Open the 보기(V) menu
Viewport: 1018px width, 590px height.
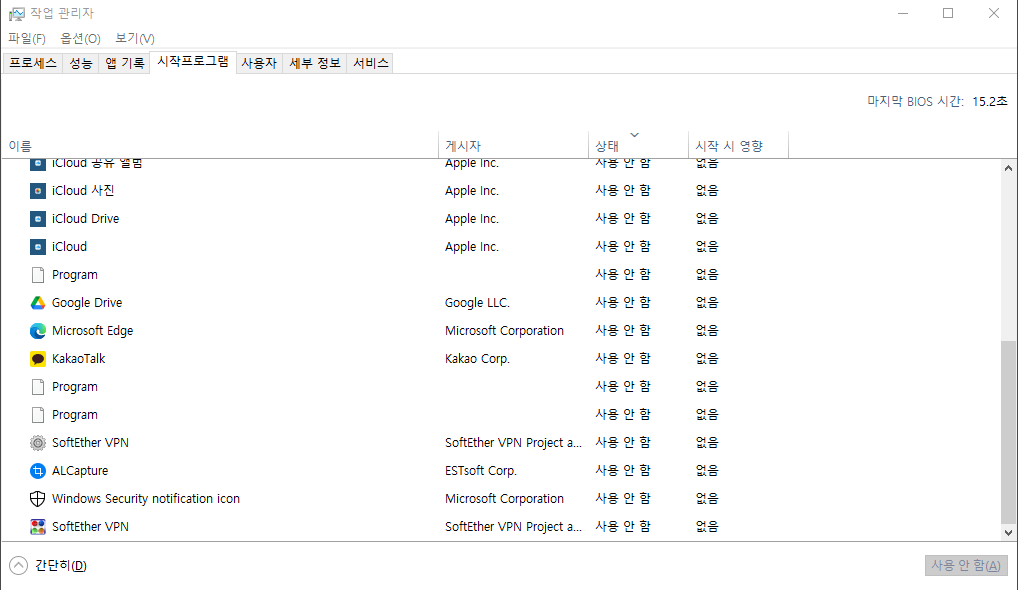[135, 38]
